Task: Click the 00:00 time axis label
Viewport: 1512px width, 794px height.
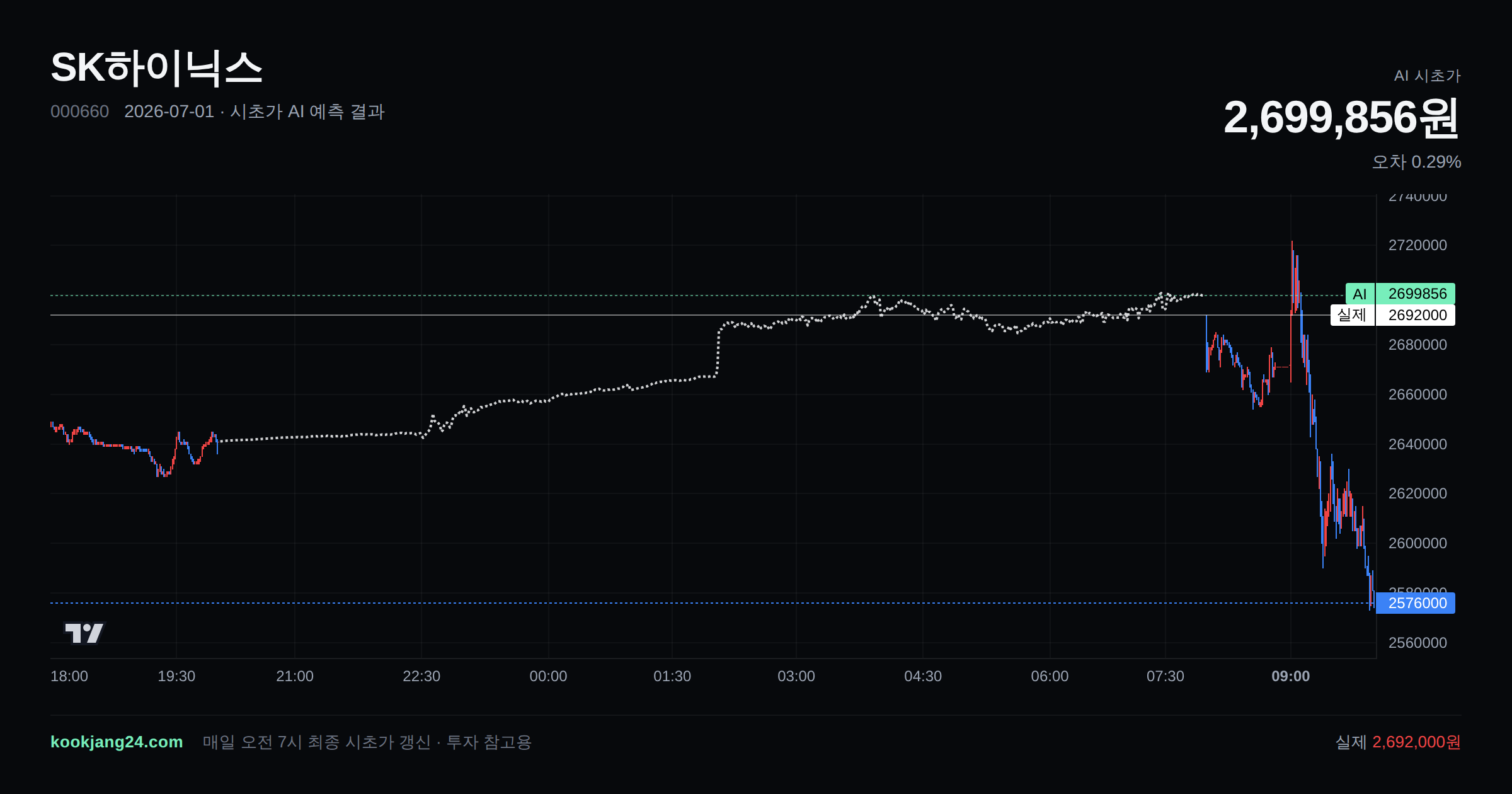Action: click(x=548, y=676)
